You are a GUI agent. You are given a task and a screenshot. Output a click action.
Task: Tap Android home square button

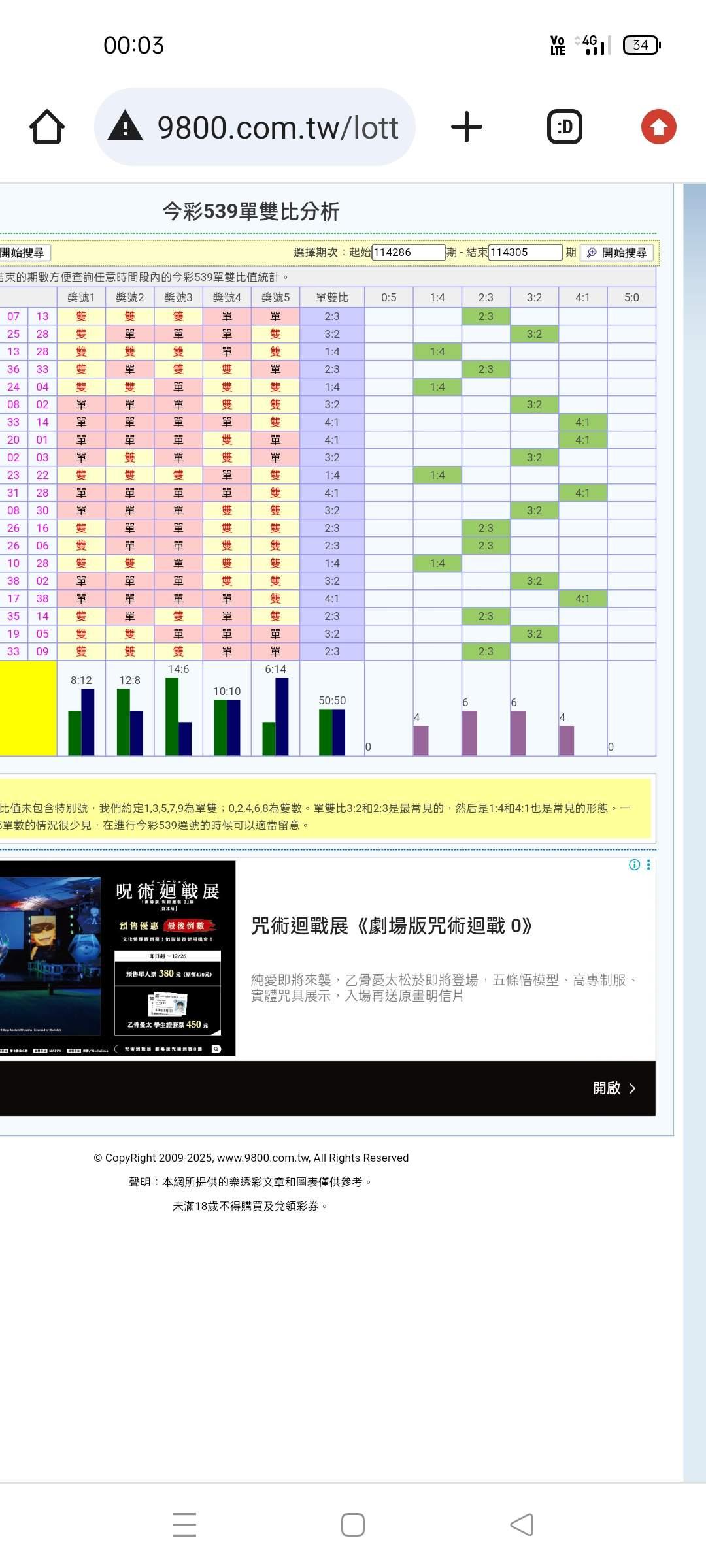tap(353, 1525)
